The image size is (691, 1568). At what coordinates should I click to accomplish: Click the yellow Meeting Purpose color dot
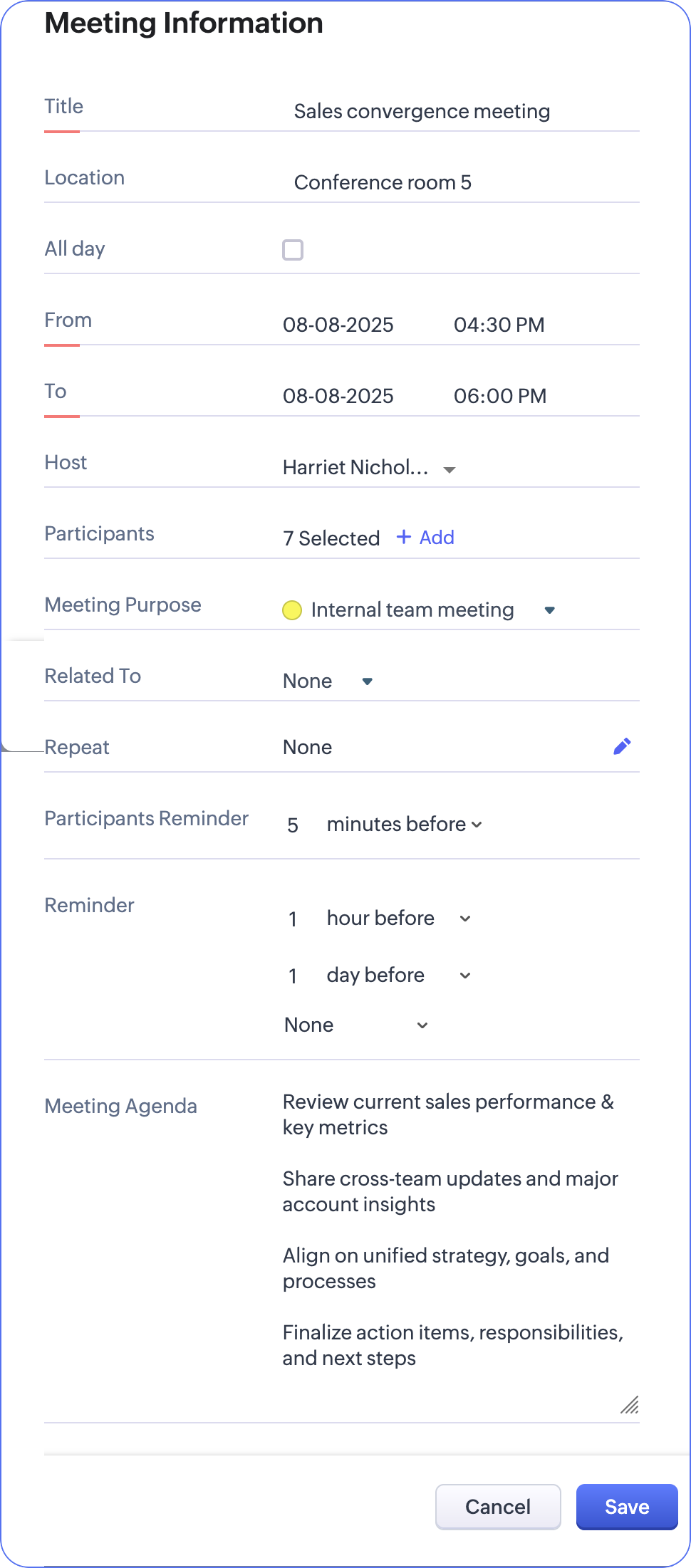click(292, 610)
